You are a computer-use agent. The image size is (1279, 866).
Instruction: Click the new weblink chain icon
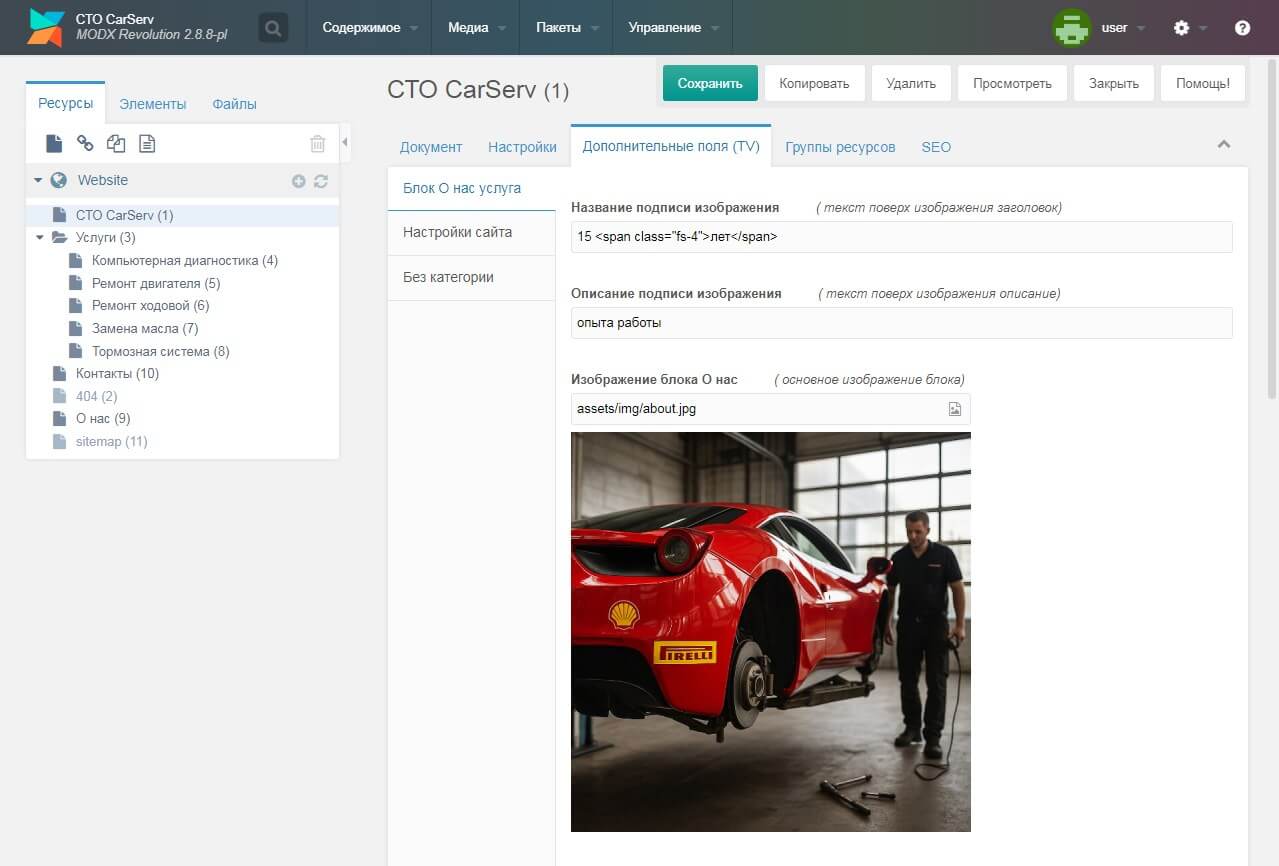click(85, 144)
